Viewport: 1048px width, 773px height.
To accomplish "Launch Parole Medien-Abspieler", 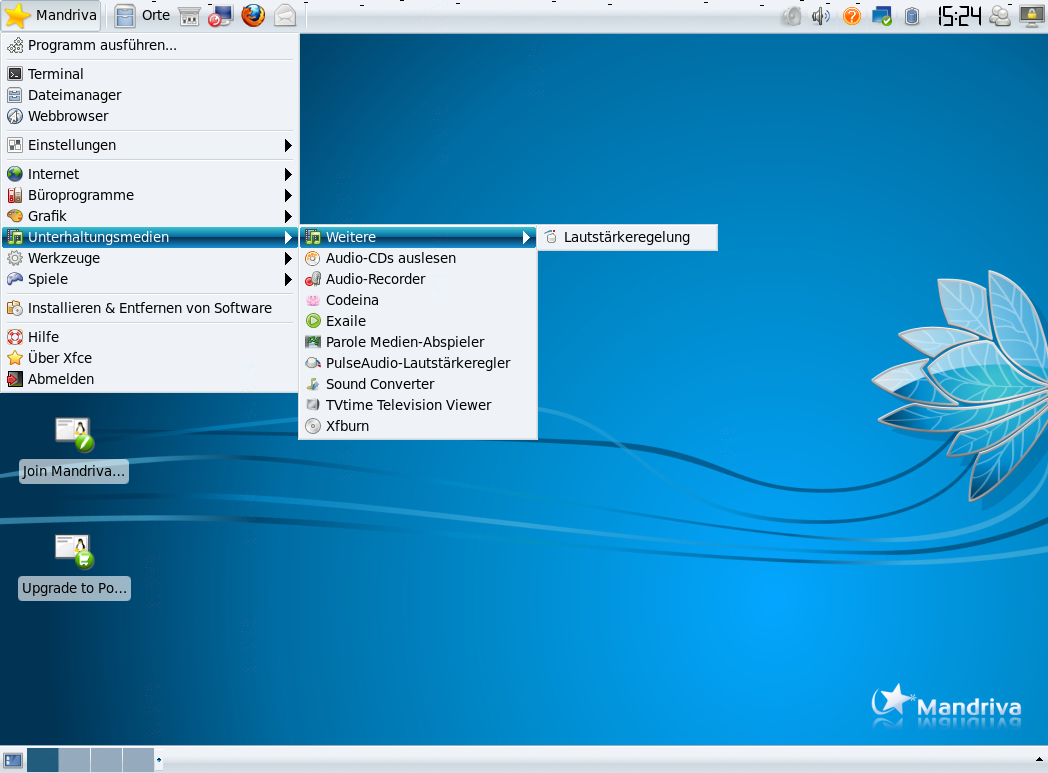I will point(404,342).
